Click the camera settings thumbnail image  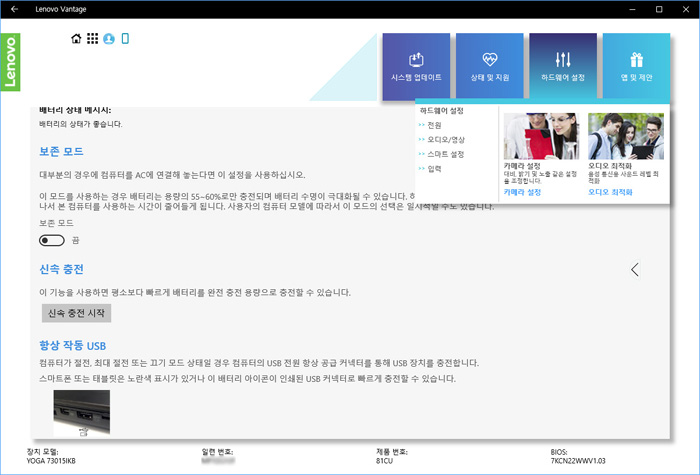point(542,136)
